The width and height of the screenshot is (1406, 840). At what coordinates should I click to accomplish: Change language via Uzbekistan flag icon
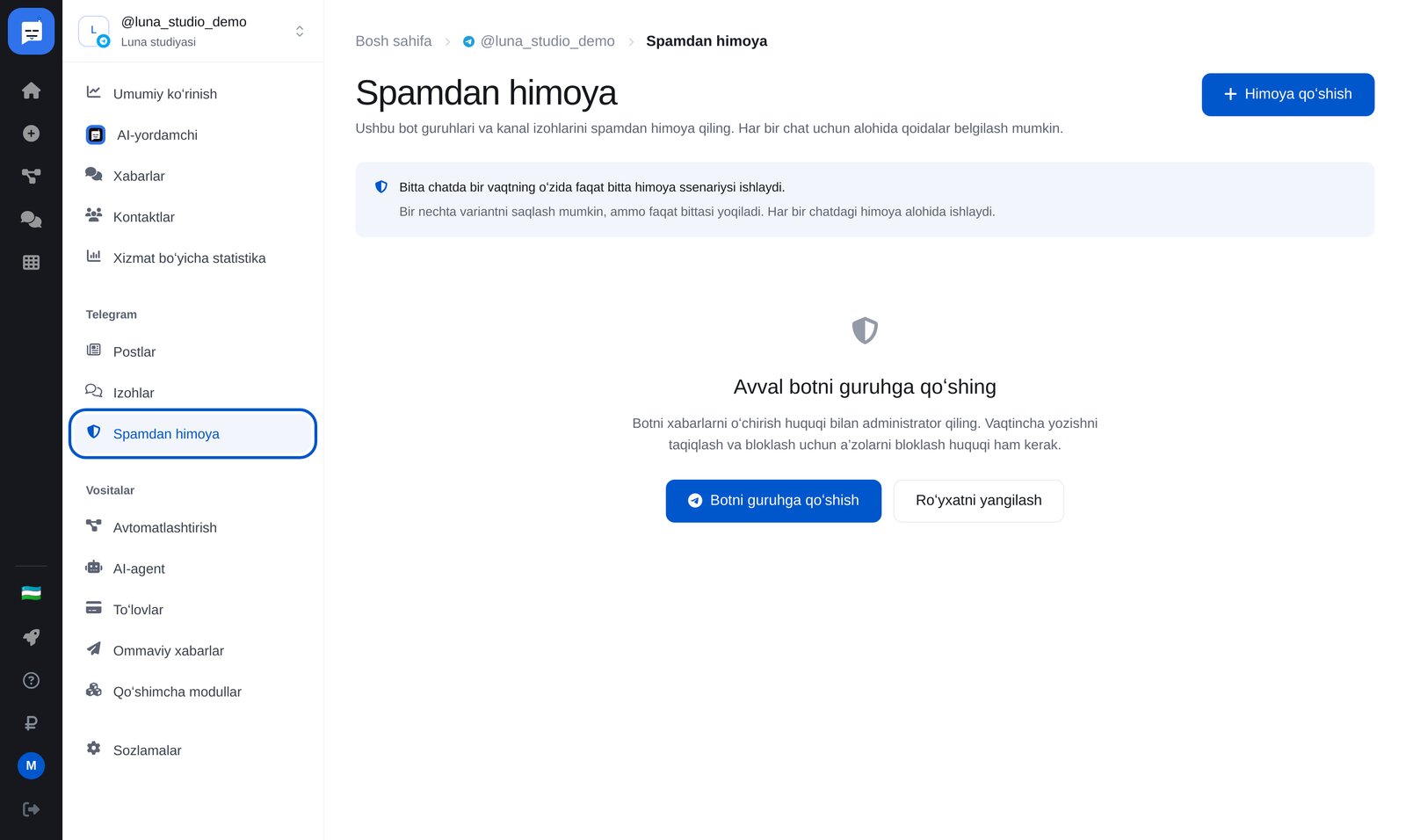point(31,594)
